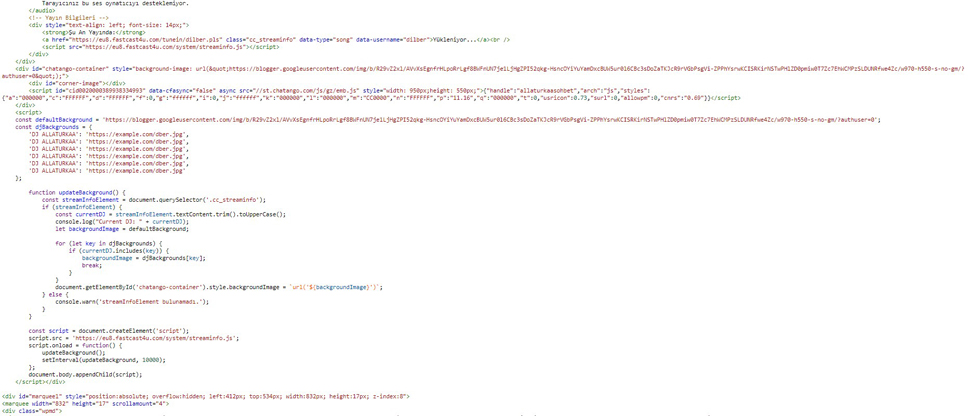This screenshot has height=416, width=970.
Task: Click console.warn 'streamInfoElement bulunamadı.' line
Action: point(132,301)
